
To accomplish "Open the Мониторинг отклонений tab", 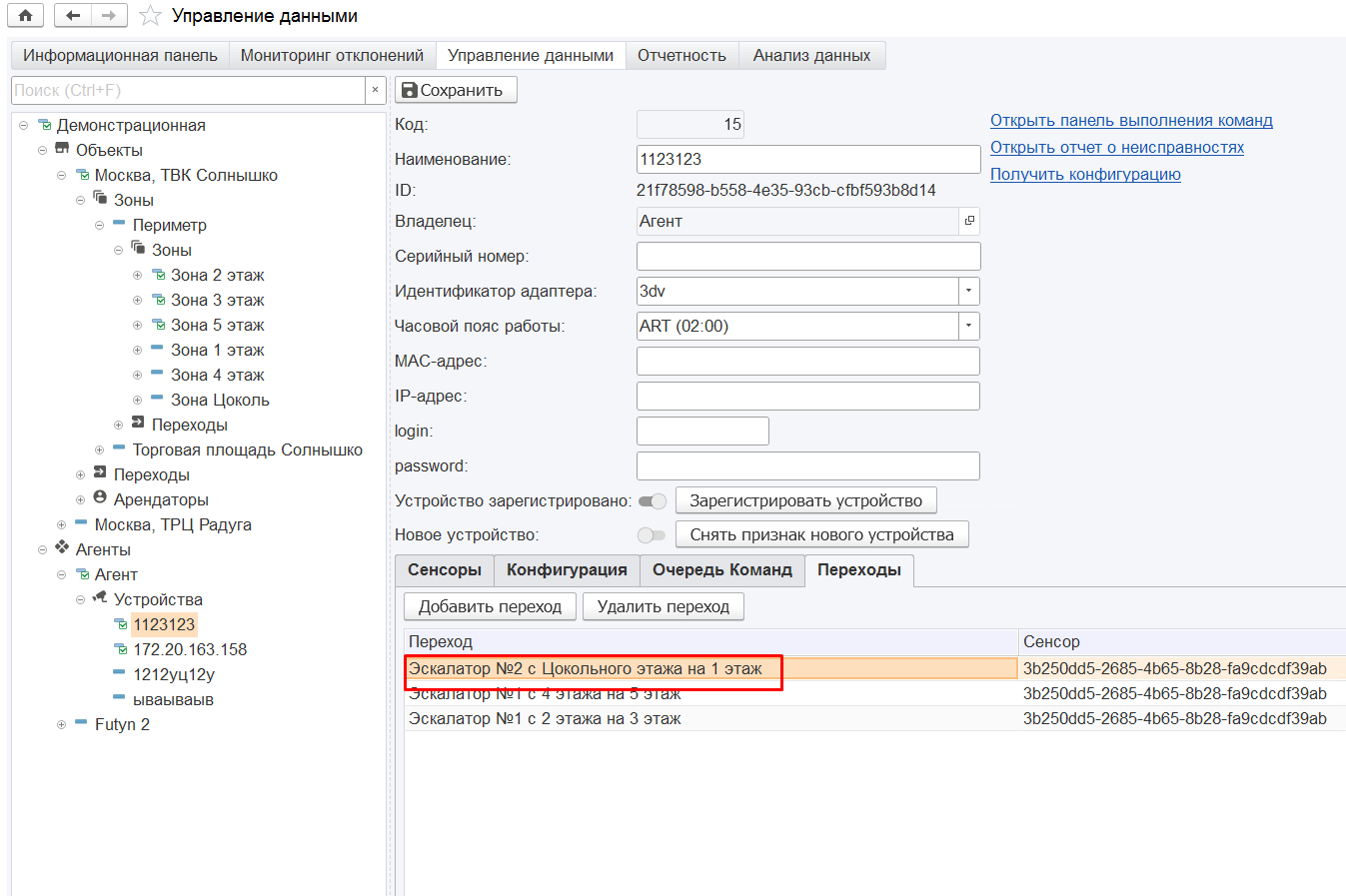I will [332, 56].
